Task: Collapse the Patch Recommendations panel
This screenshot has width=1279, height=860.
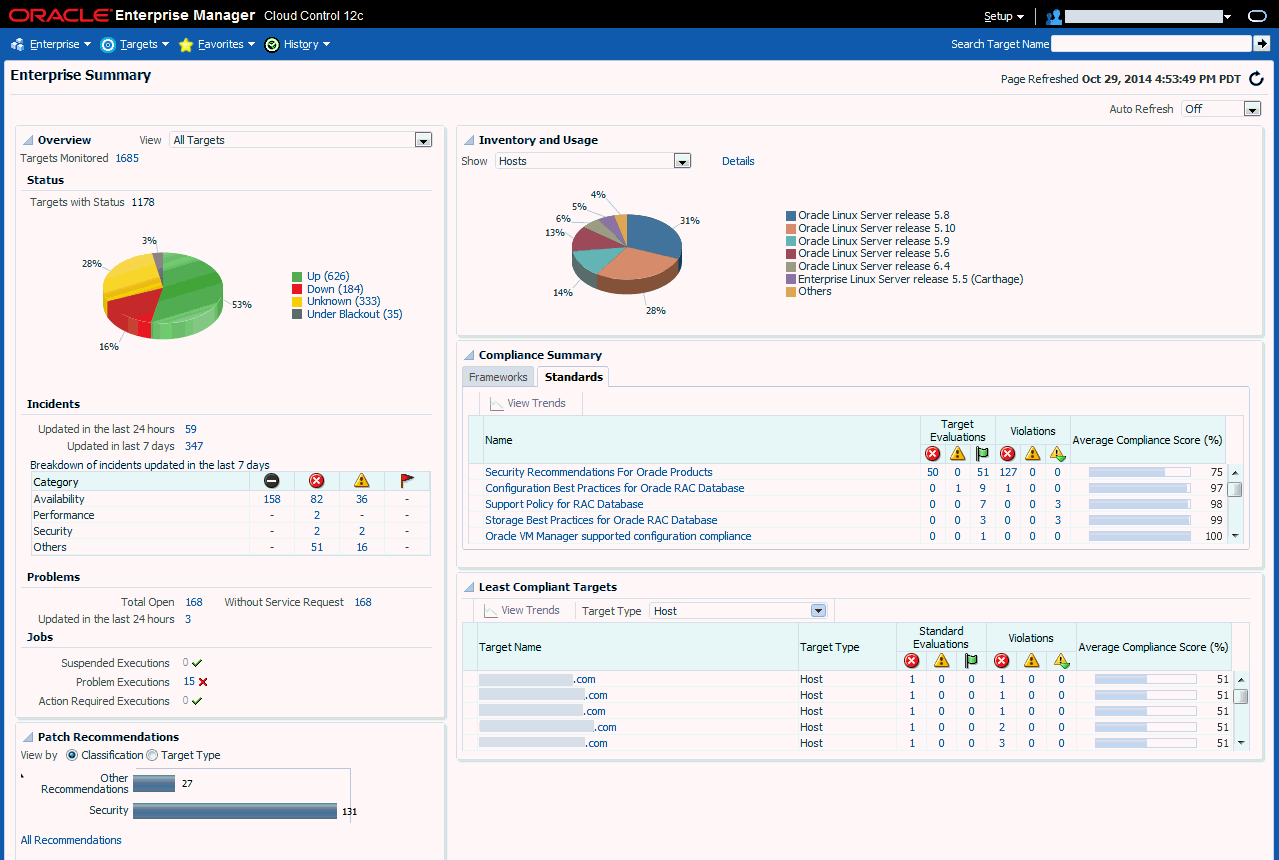Action: tap(28, 737)
